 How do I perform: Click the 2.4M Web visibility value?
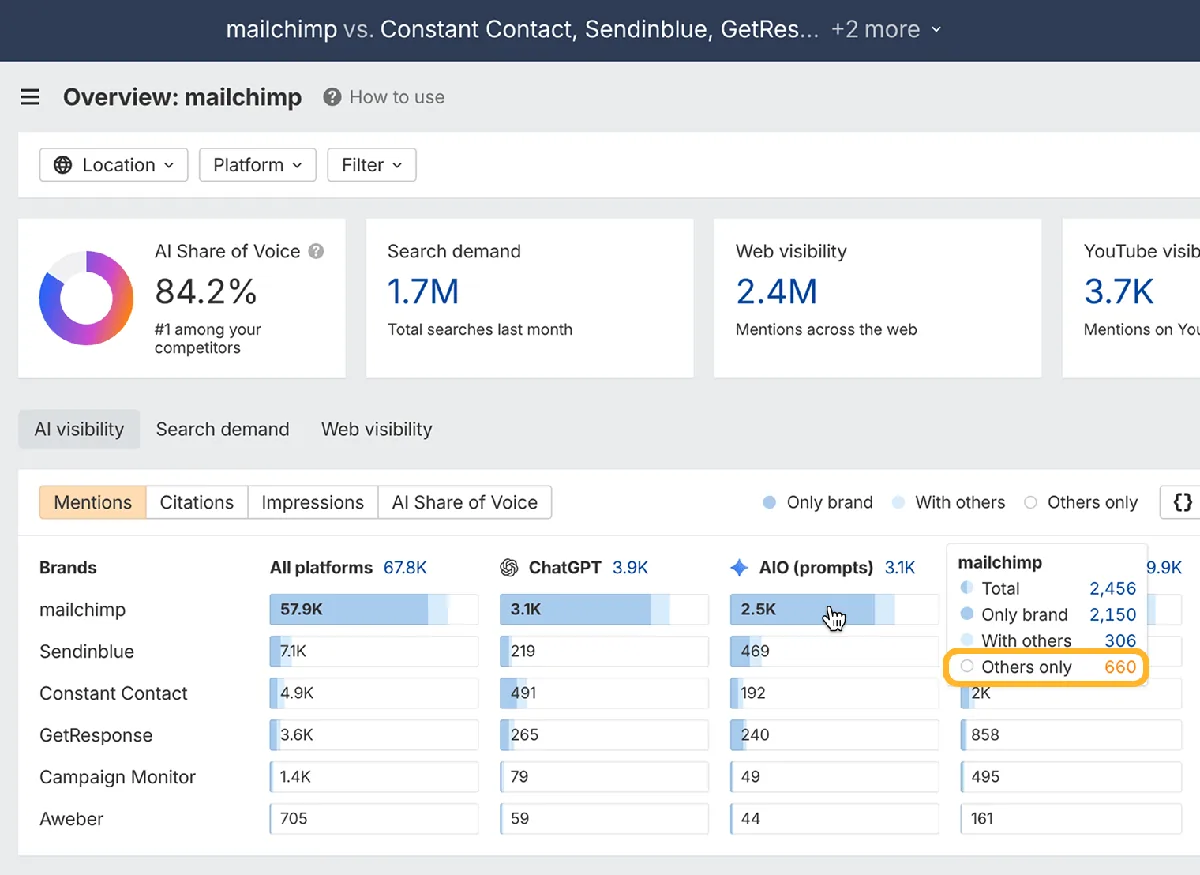(777, 291)
